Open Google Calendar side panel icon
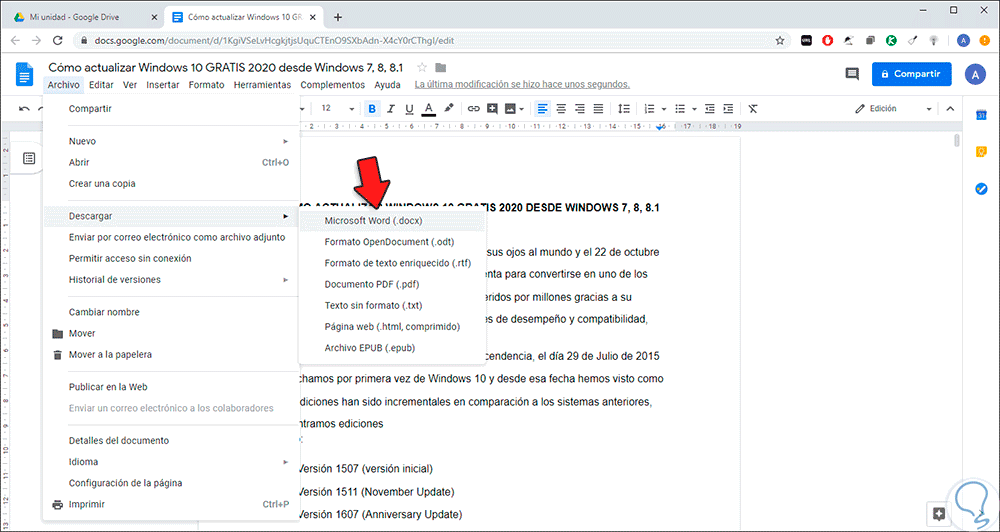The height and width of the screenshot is (532, 1000). point(982,115)
